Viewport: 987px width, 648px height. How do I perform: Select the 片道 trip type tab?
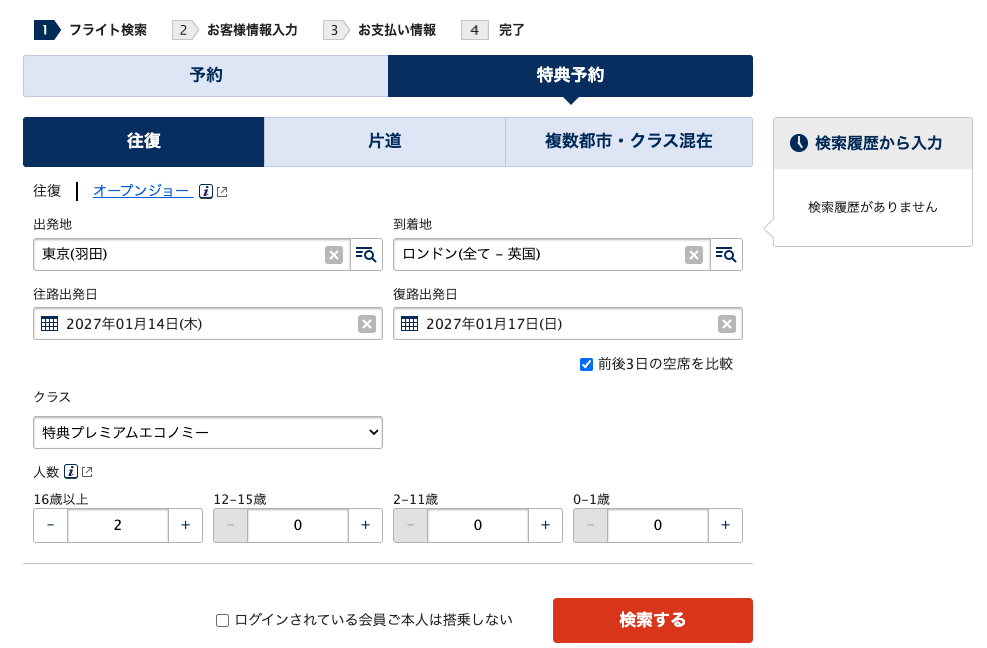coord(385,142)
